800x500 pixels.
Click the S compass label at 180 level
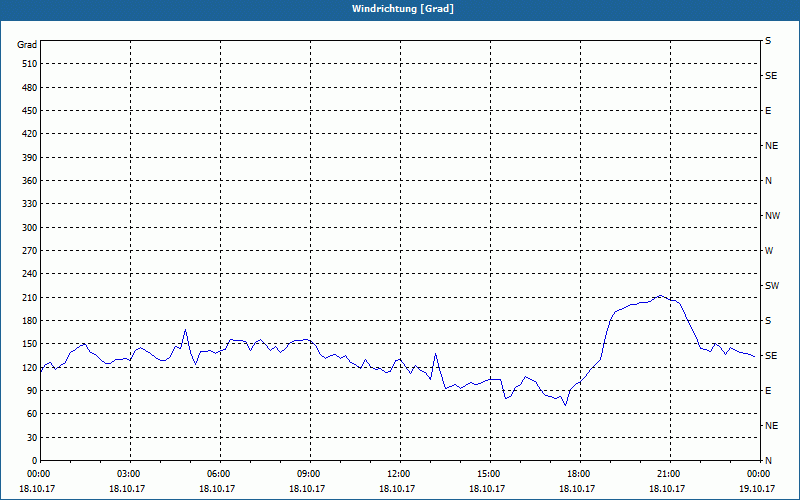pyautogui.click(x=768, y=320)
